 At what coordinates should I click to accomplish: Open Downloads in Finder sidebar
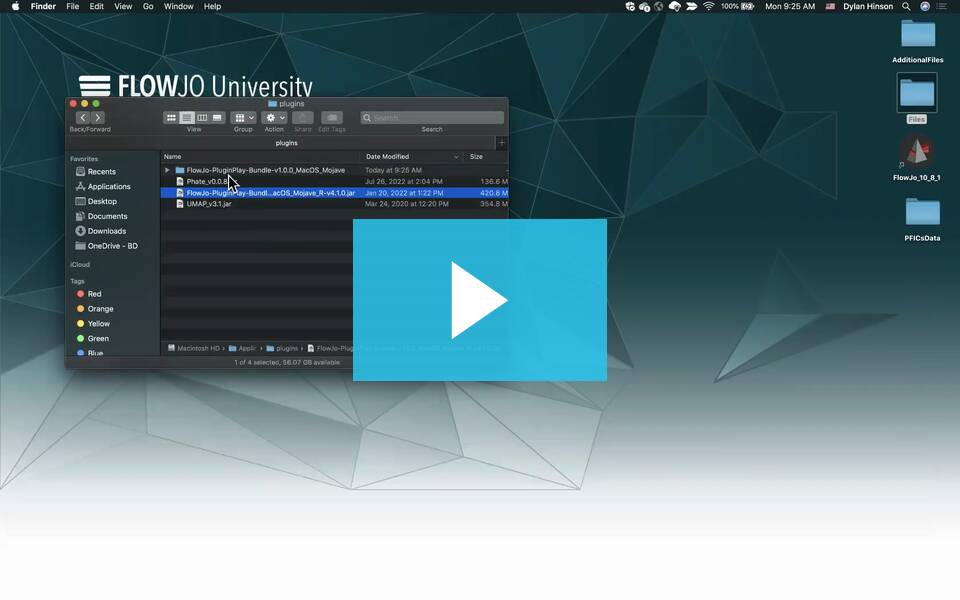tap(101, 231)
